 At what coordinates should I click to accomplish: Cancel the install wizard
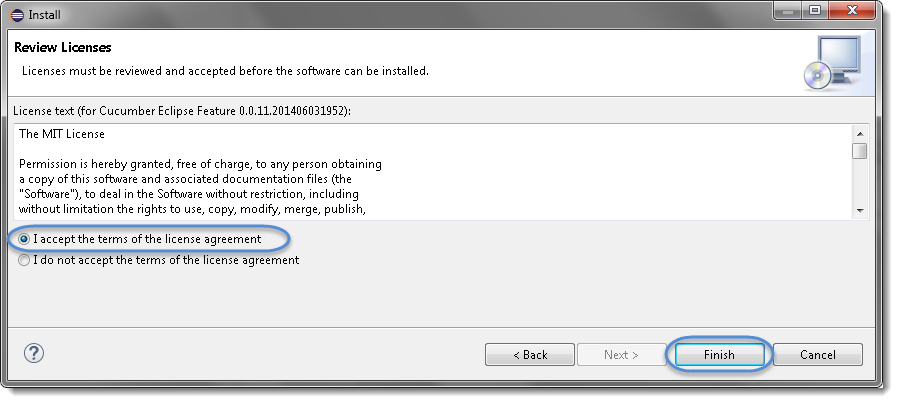click(818, 354)
